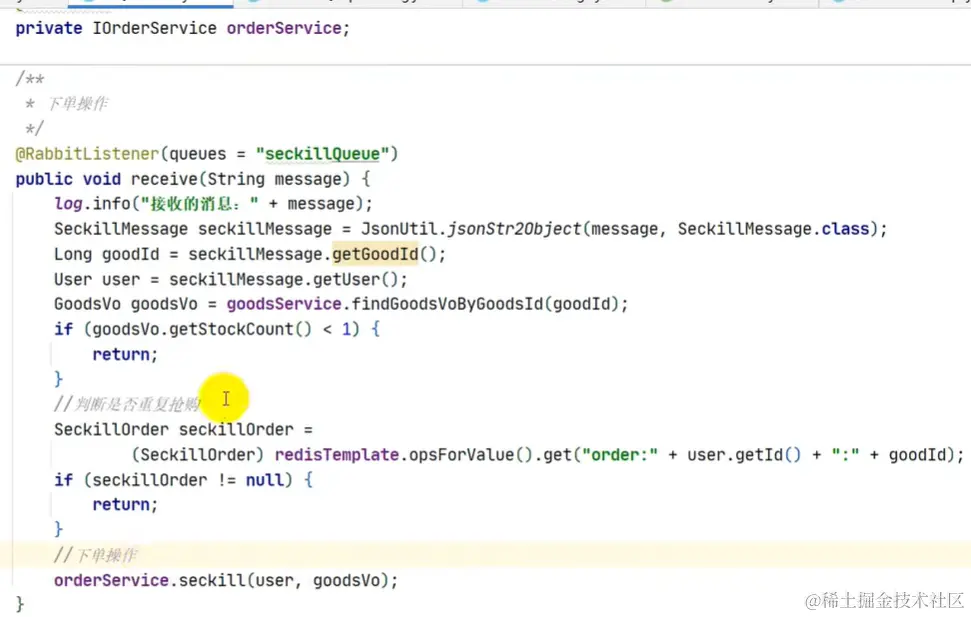Select the findGoodsVoByGoodsId method call
The height and width of the screenshot is (617, 971).
pos(447,304)
